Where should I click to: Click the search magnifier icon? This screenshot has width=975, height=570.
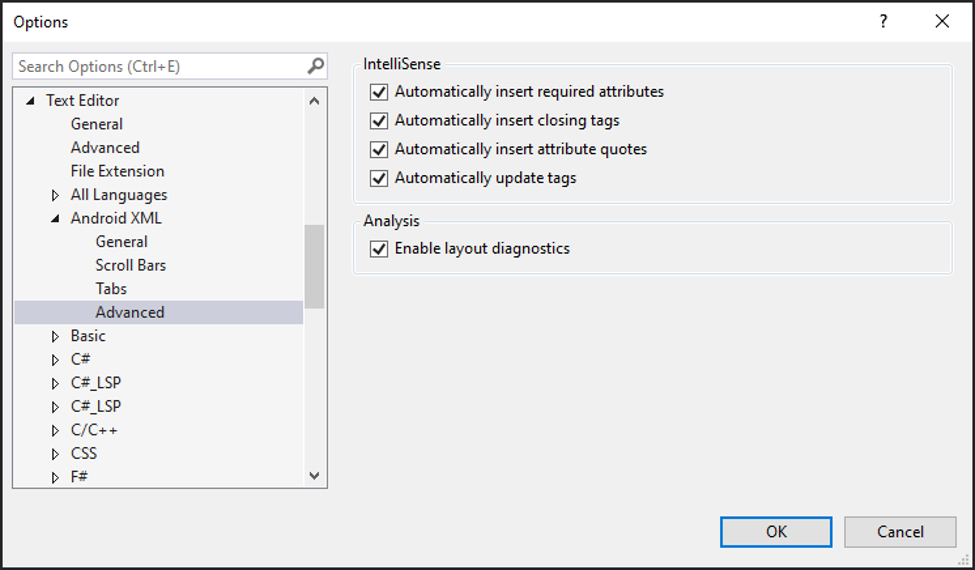tap(315, 66)
